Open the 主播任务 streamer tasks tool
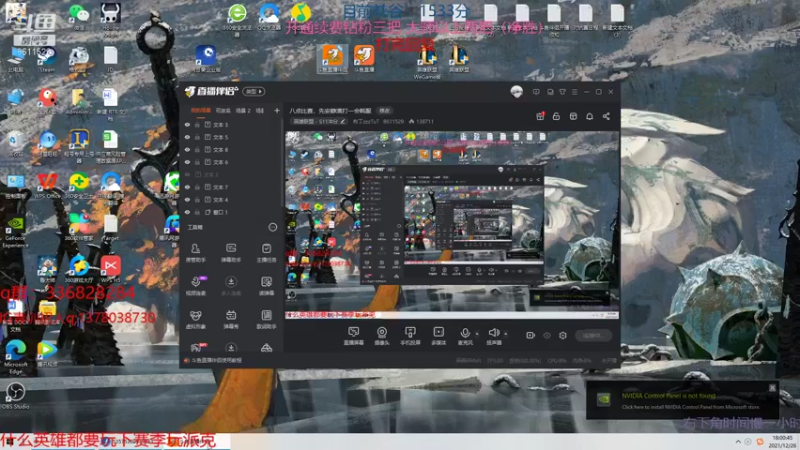This screenshot has height=450, width=800. point(266,253)
